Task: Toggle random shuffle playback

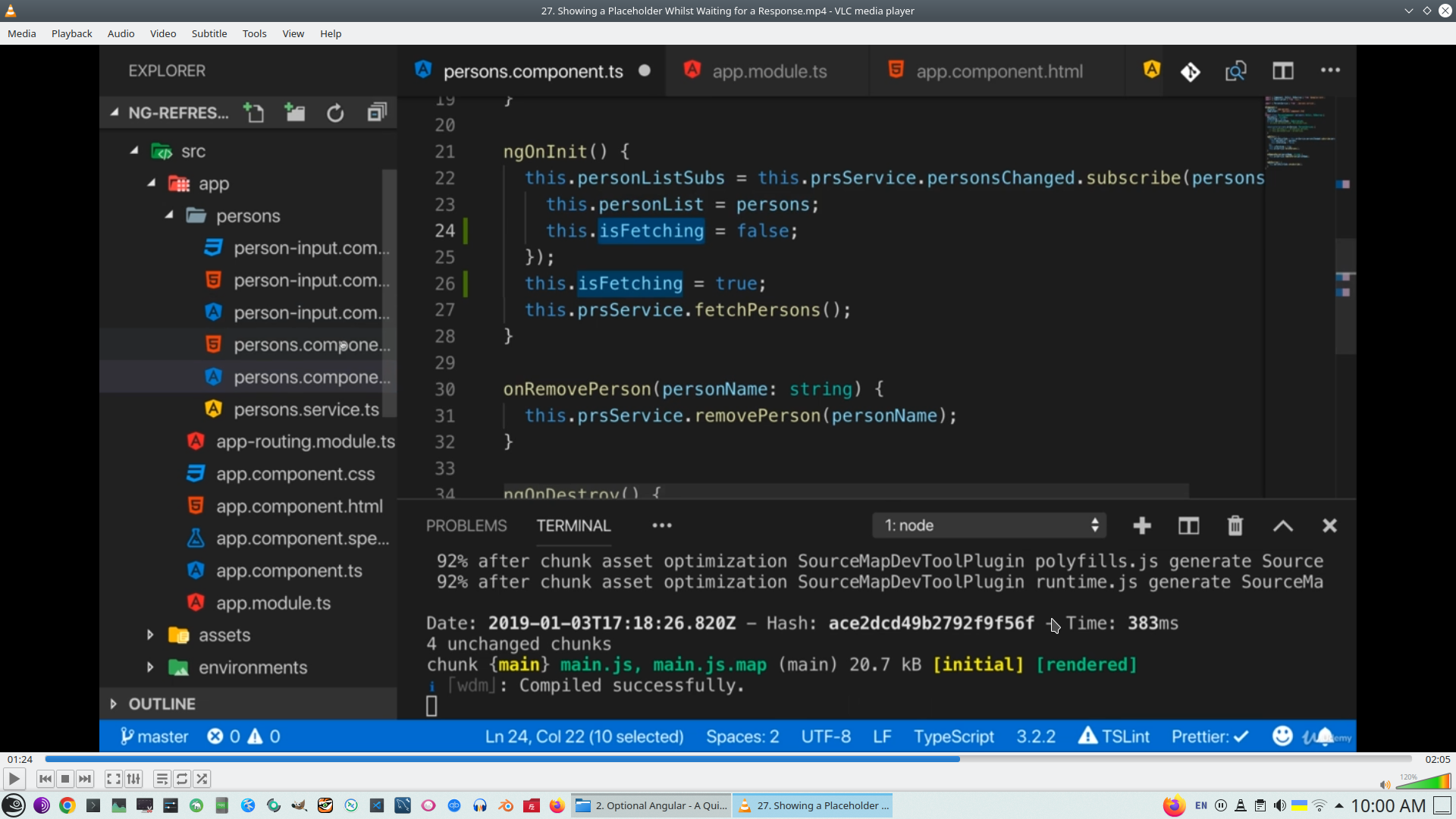Action: 202,779
